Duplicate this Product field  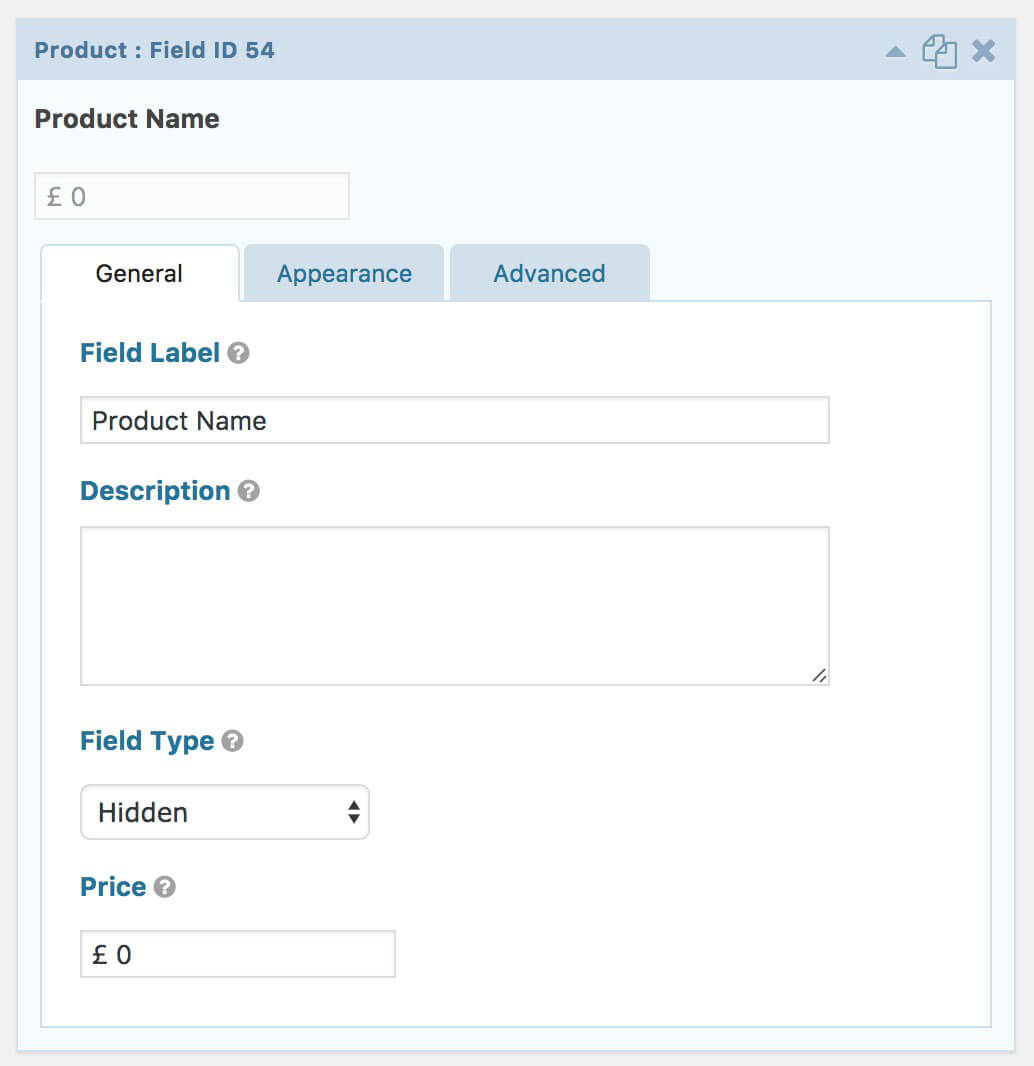click(939, 51)
